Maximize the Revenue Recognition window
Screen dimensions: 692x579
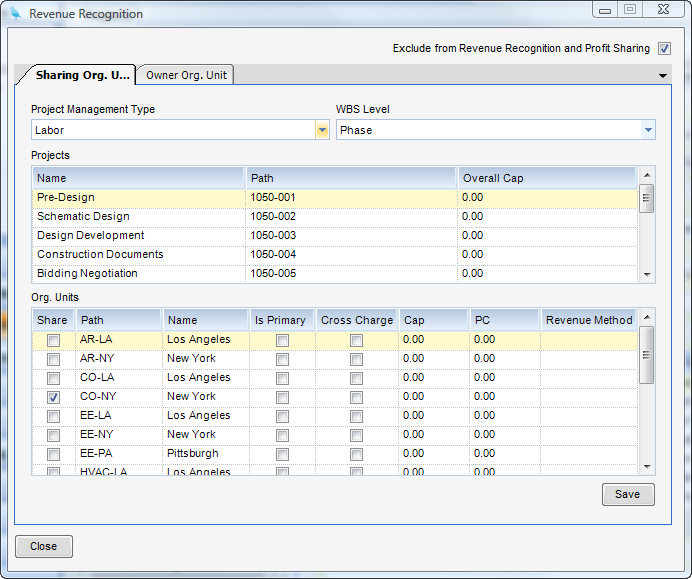tap(630, 10)
